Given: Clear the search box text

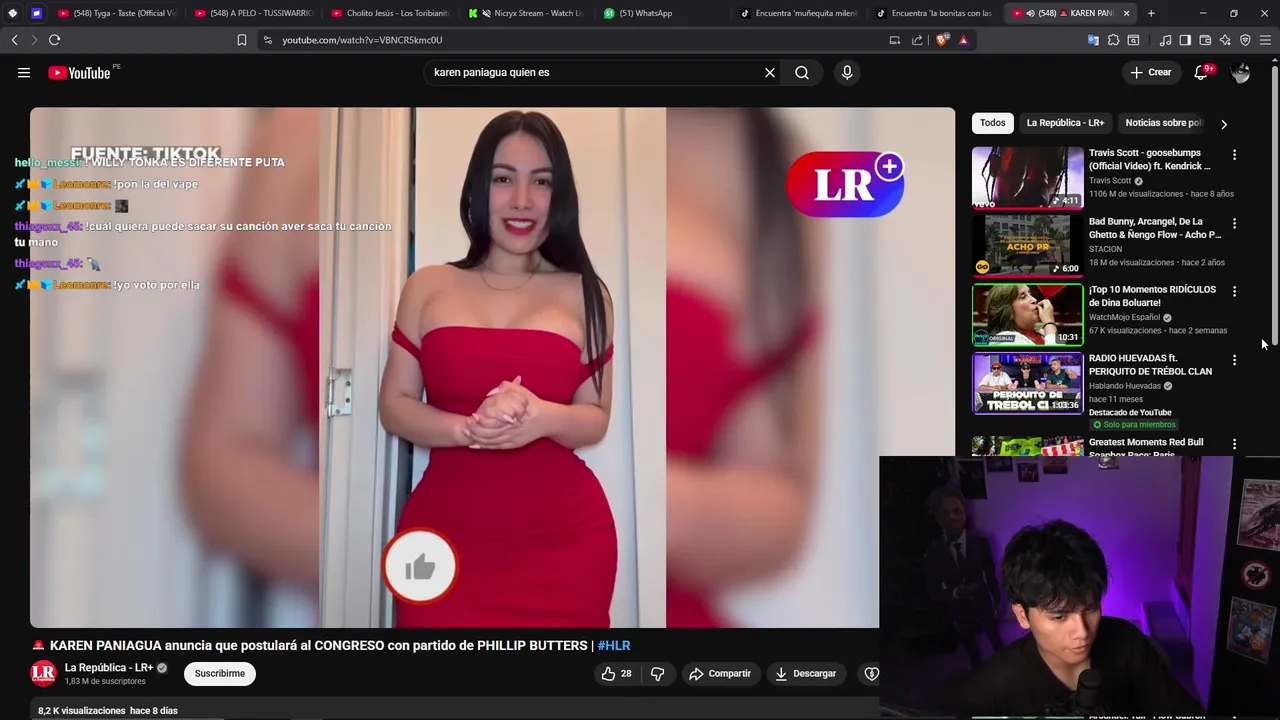Looking at the screenshot, I should point(770,72).
